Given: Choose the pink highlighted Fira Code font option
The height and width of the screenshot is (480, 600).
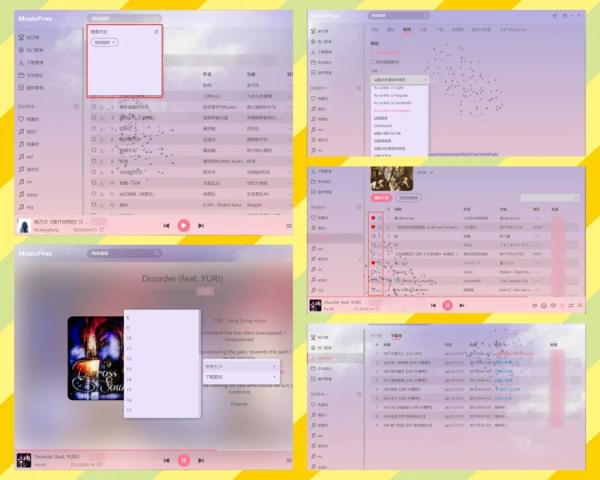Looking at the screenshot, I should click(x=390, y=110).
